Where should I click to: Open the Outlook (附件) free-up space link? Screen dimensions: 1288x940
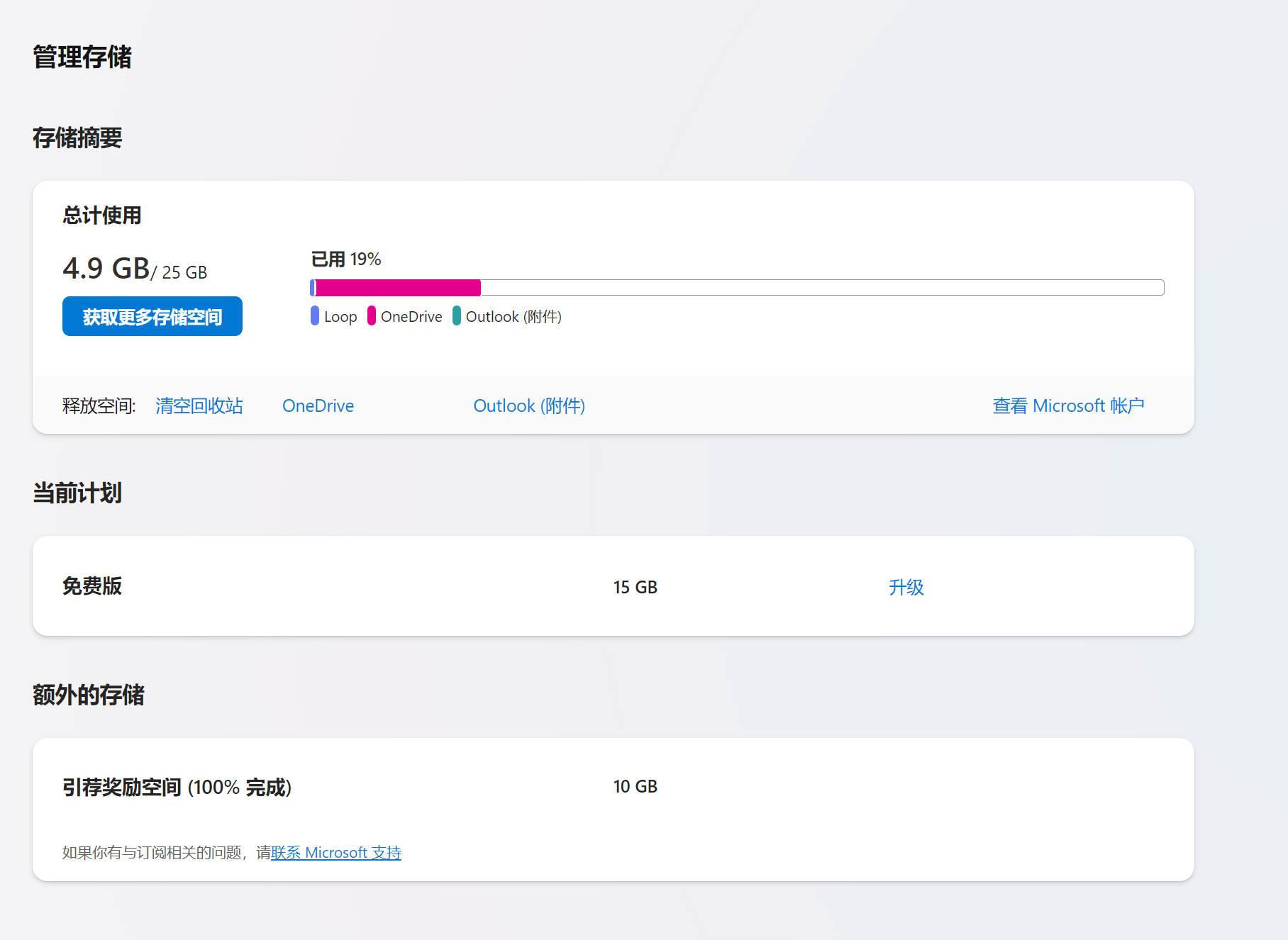tap(529, 405)
